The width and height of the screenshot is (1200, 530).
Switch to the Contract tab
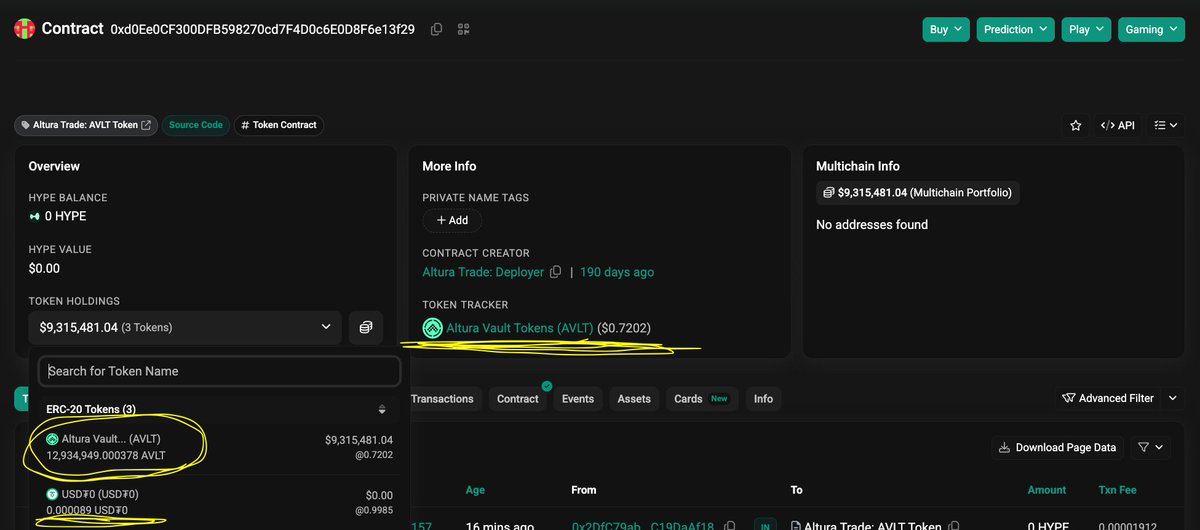(518, 399)
